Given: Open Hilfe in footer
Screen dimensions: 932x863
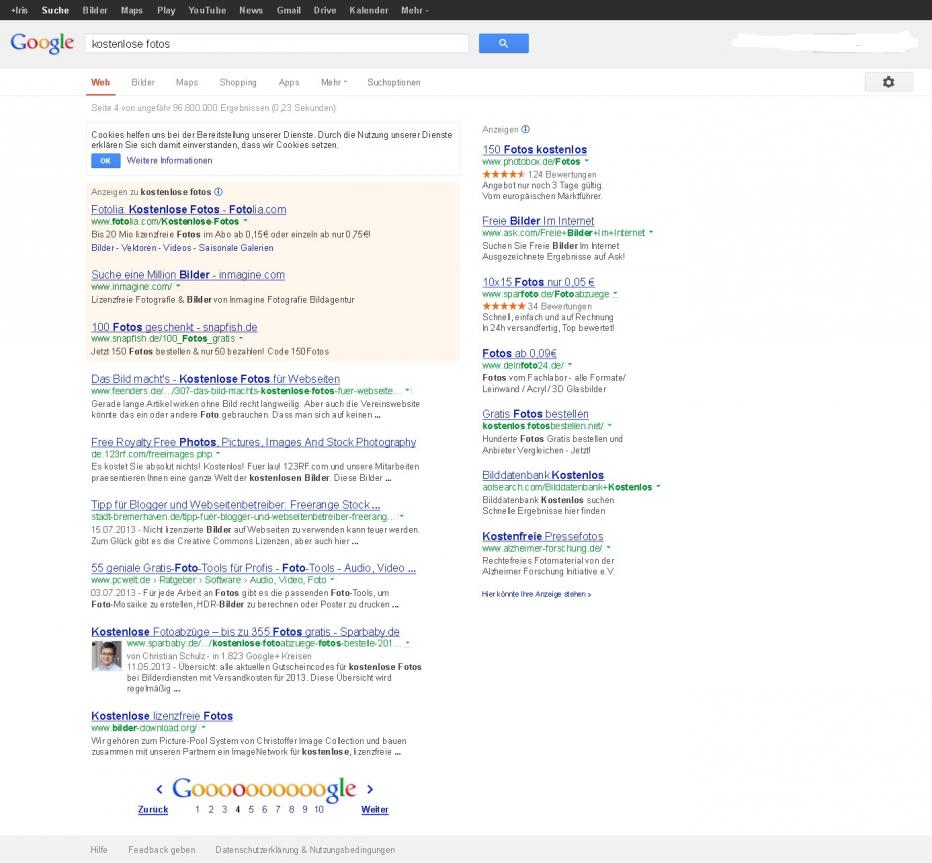Looking at the screenshot, I should click(x=99, y=849).
